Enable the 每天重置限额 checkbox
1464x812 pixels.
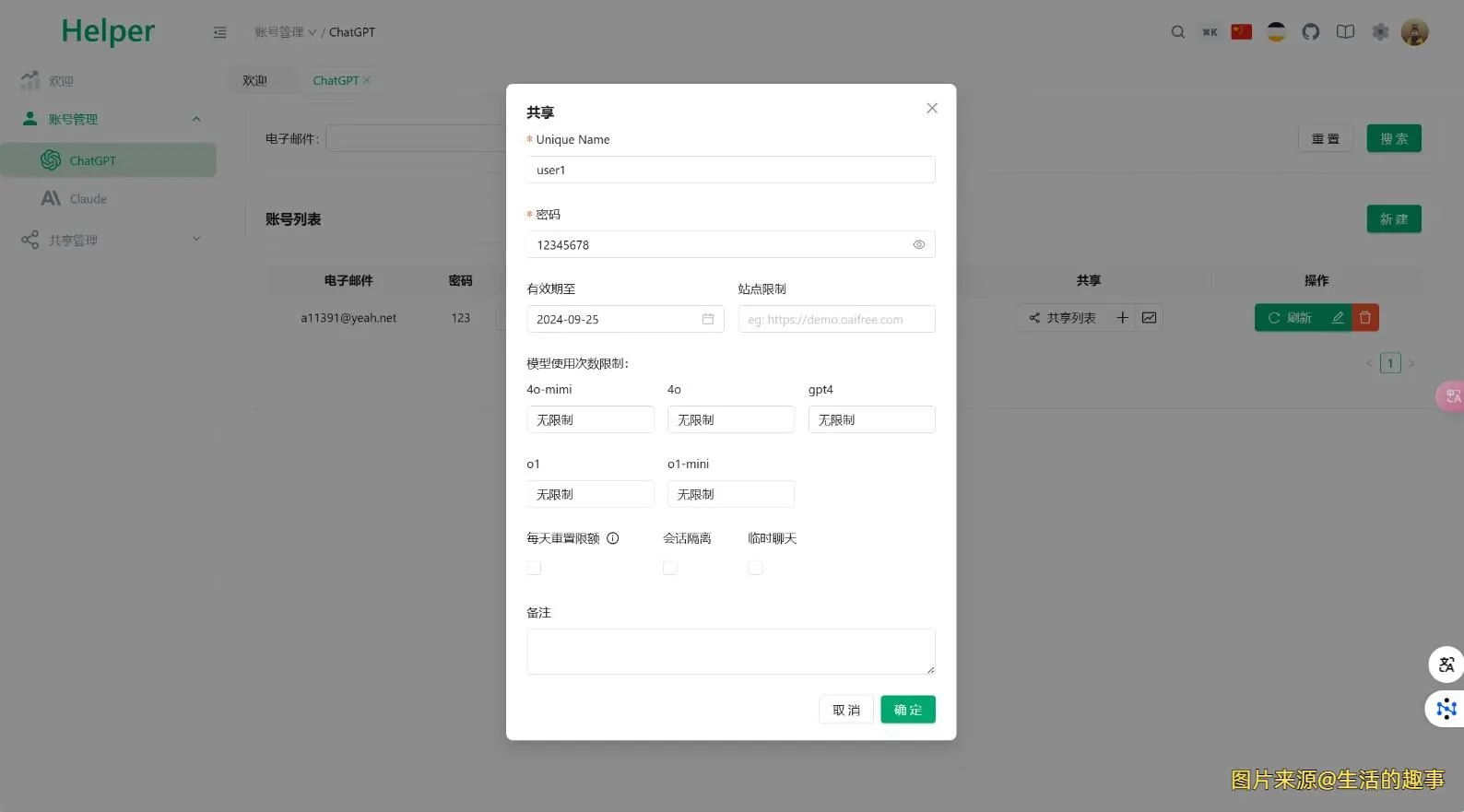(x=534, y=568)
